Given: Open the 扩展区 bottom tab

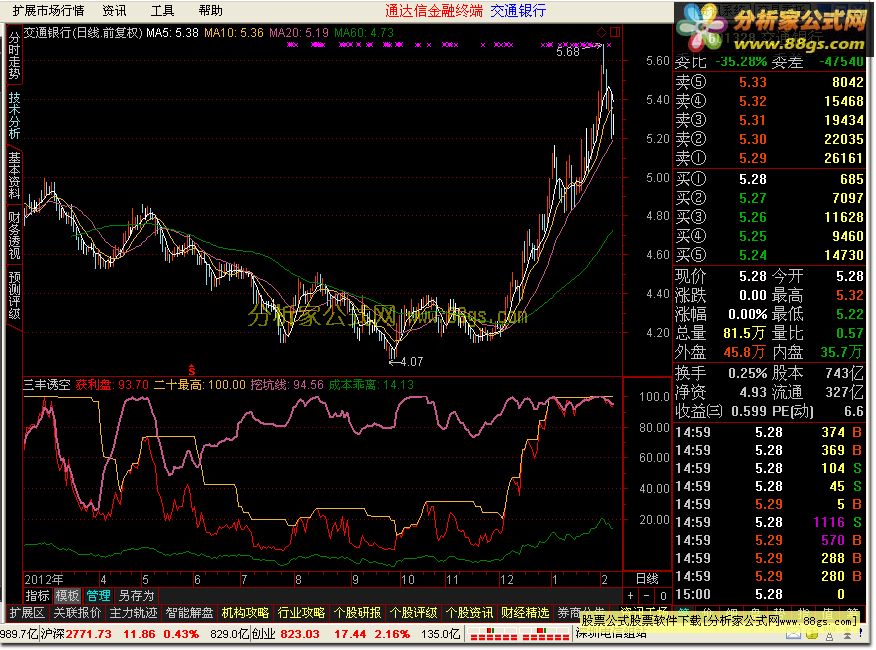Looking at the screenshot, I should click(27, 613).
